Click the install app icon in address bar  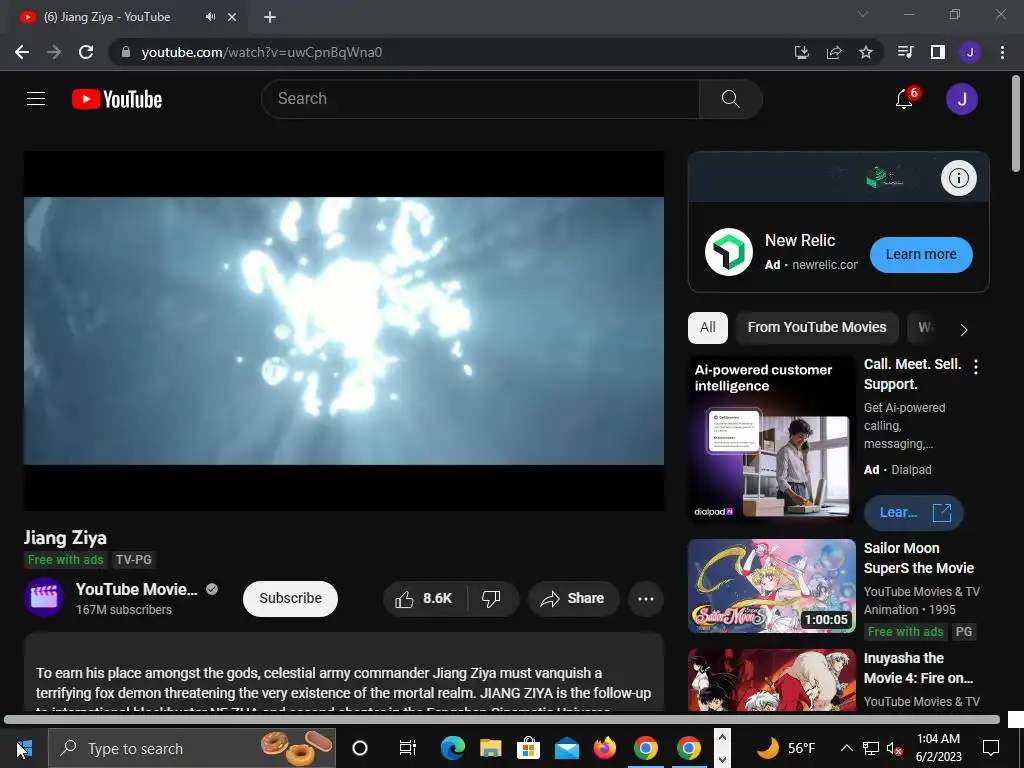[x=801, y=52]
